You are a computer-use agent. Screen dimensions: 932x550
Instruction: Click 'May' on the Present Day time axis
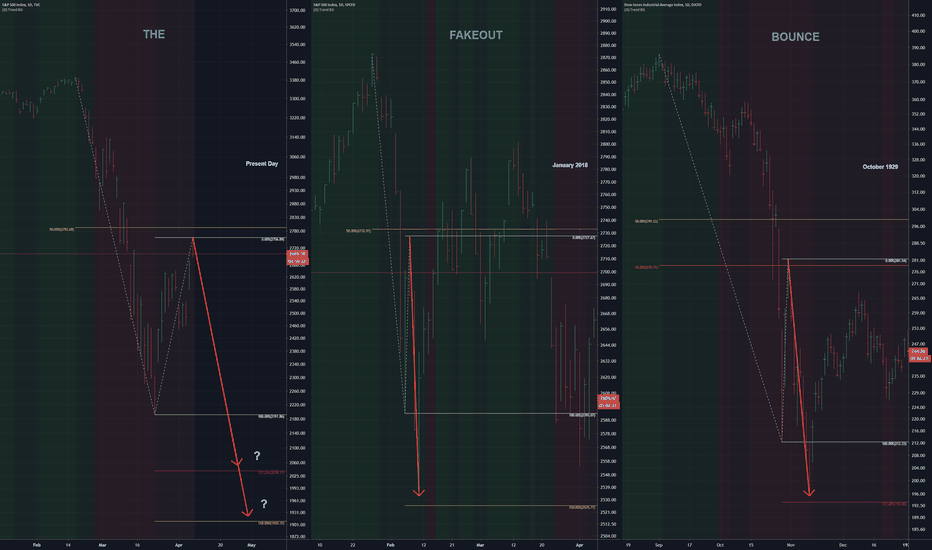(251, 545)
